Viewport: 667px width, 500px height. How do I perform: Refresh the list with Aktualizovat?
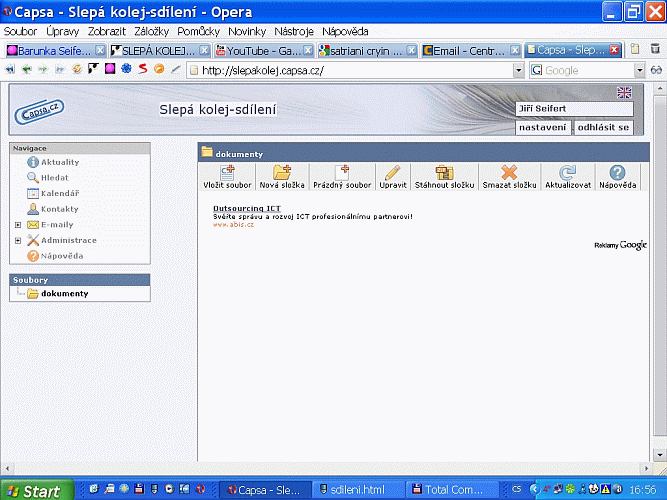tap(567, 174)
